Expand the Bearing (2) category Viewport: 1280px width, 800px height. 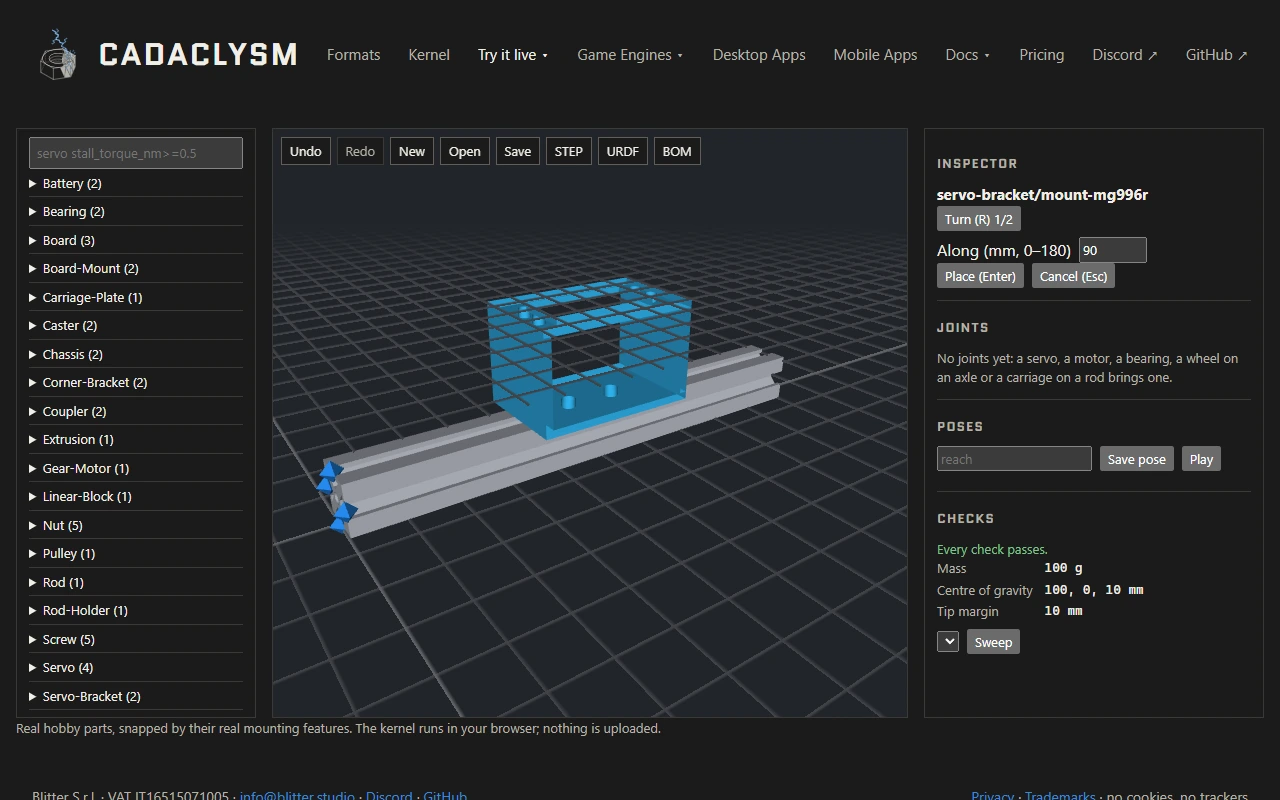coord(136,212)
